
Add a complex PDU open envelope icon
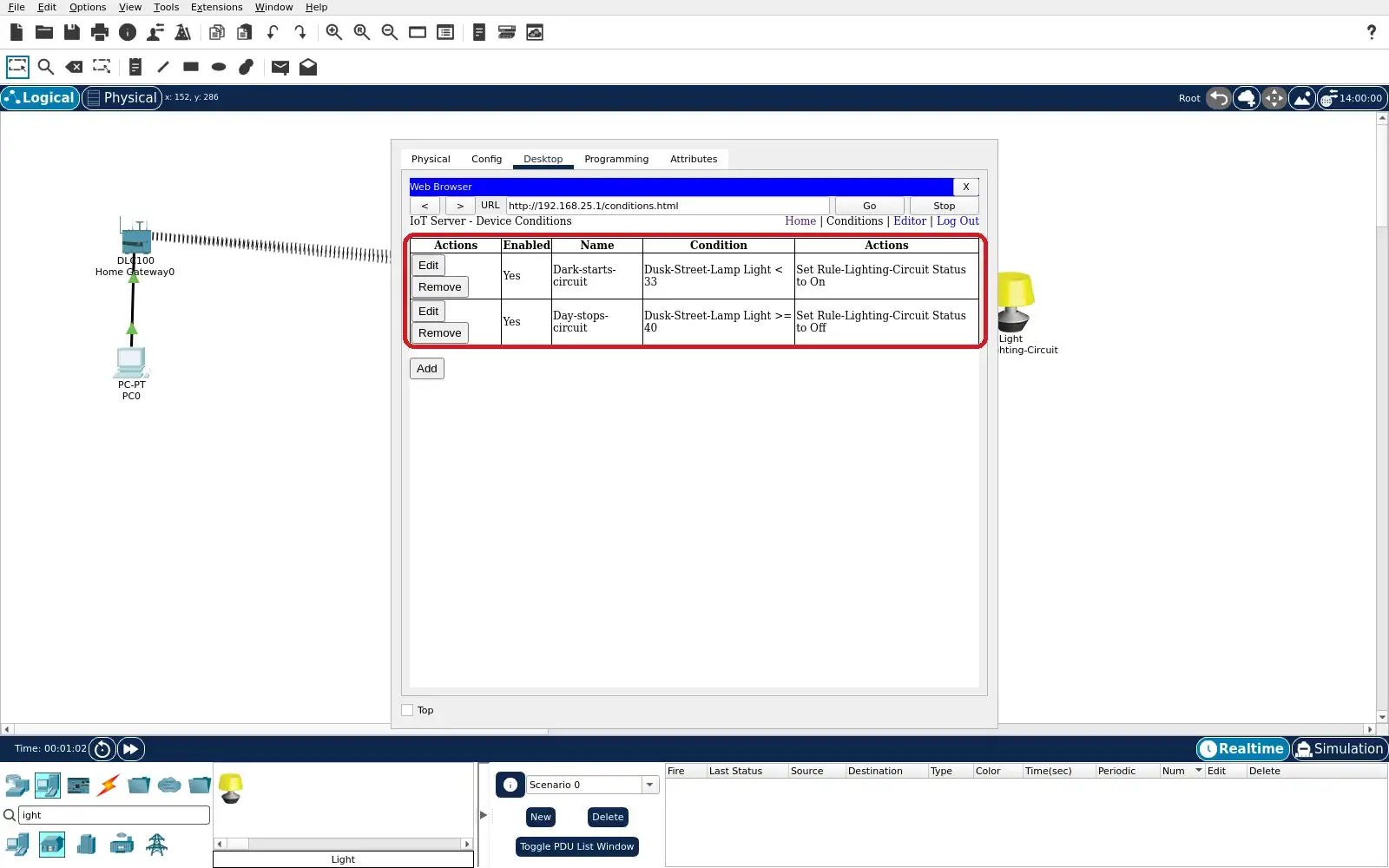[x=308, y=67]
